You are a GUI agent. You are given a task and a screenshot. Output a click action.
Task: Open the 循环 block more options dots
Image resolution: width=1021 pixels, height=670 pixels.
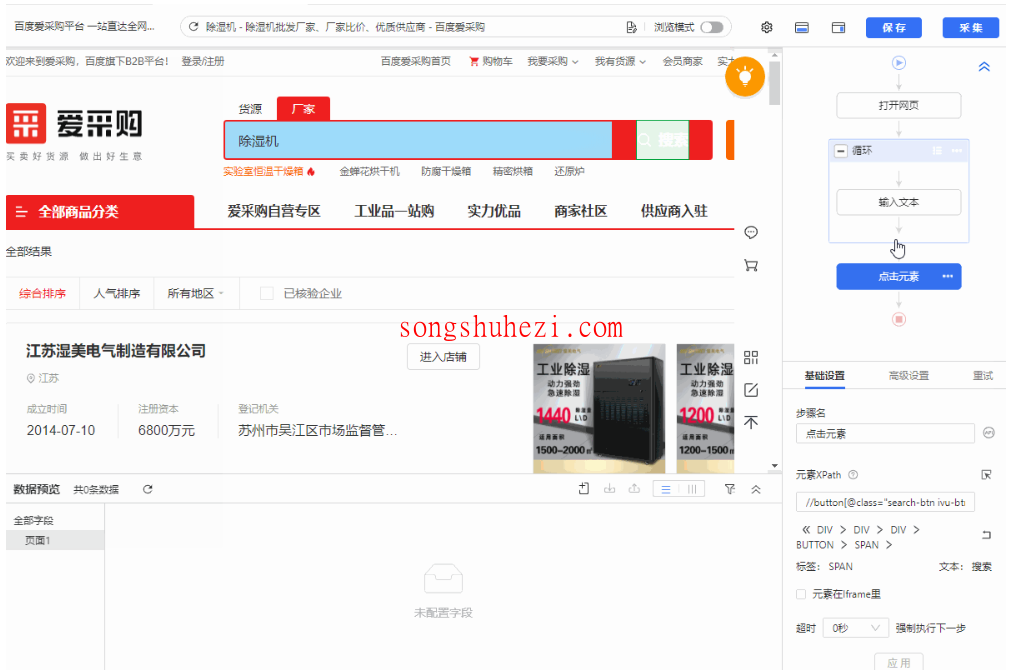tap(957, 150)
